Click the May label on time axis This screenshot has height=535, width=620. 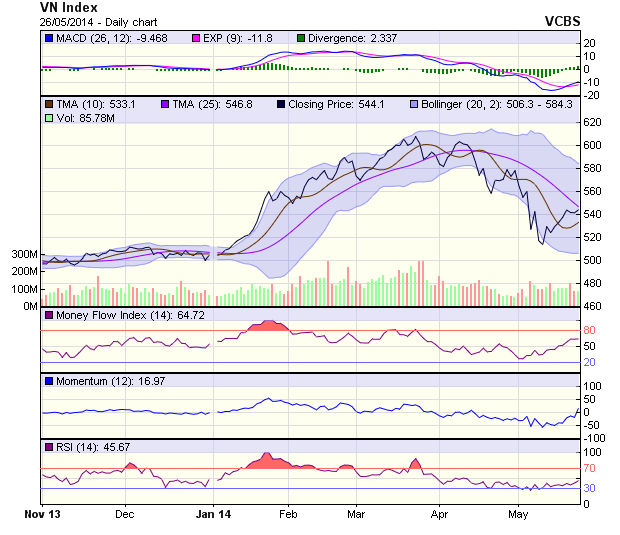[518, 514]
